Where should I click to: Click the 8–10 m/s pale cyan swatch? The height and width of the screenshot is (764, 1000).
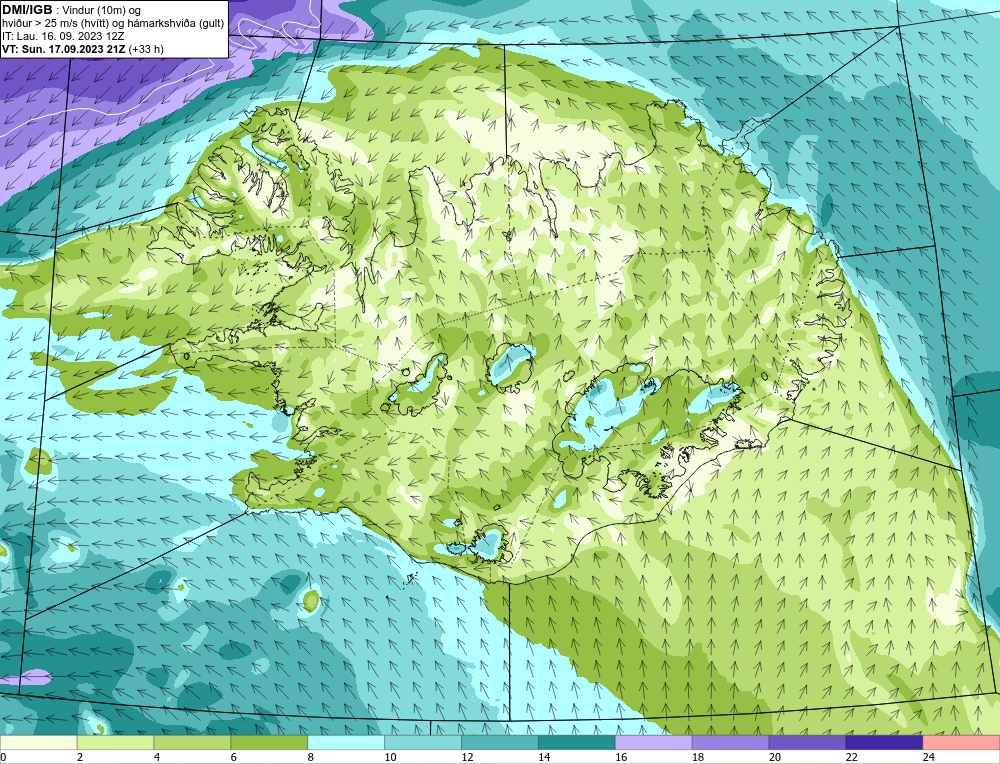coord(346,743)
